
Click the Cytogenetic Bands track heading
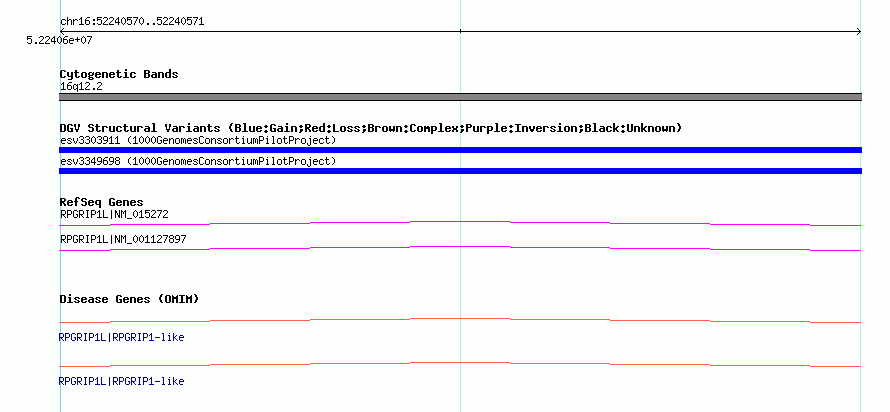click(x=119, y=74)
